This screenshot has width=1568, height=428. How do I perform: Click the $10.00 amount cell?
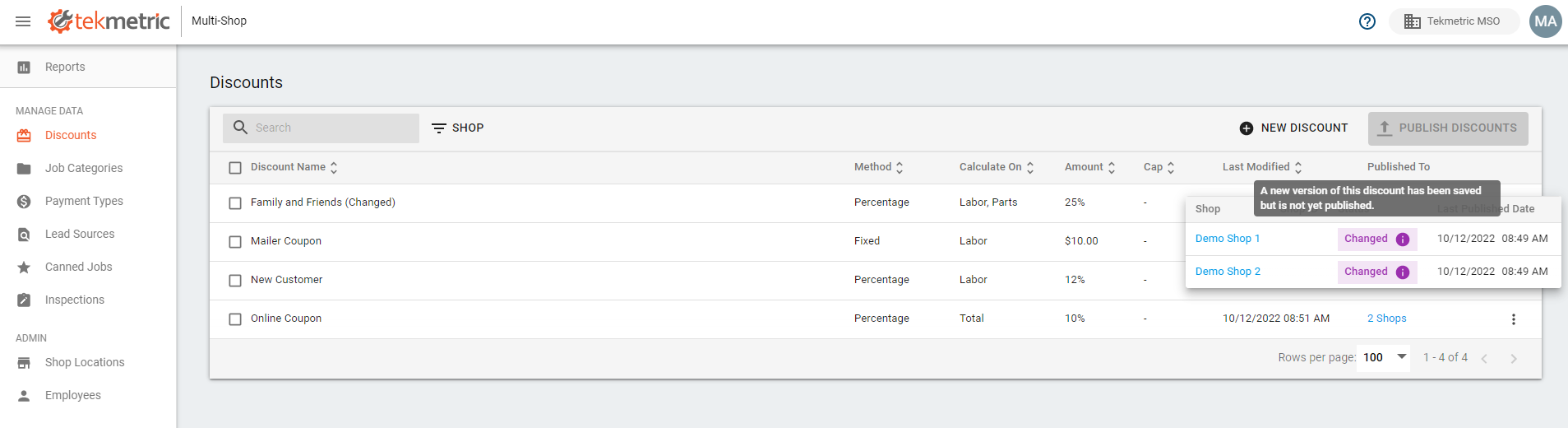1081,241
